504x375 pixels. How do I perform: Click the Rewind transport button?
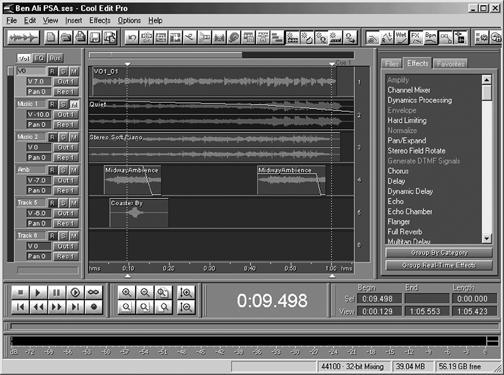(38, 307)
